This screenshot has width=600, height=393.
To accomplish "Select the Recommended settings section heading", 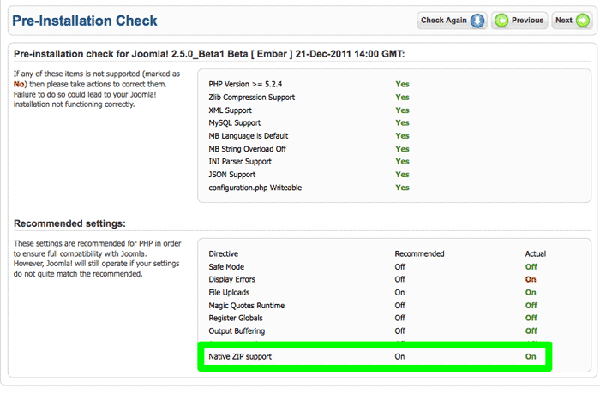I will [x=70, y=223].
